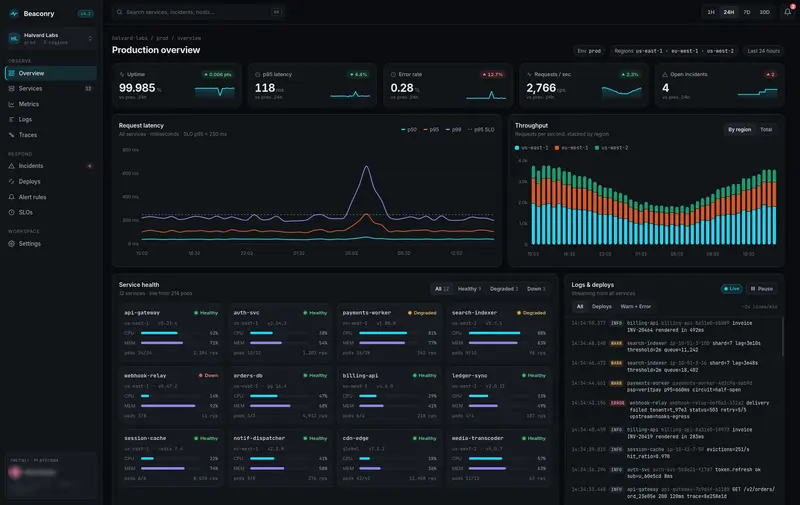This screenshot has width=800, height=505.
Task: Switch throughput view to Total
Action: pos(766,130)
